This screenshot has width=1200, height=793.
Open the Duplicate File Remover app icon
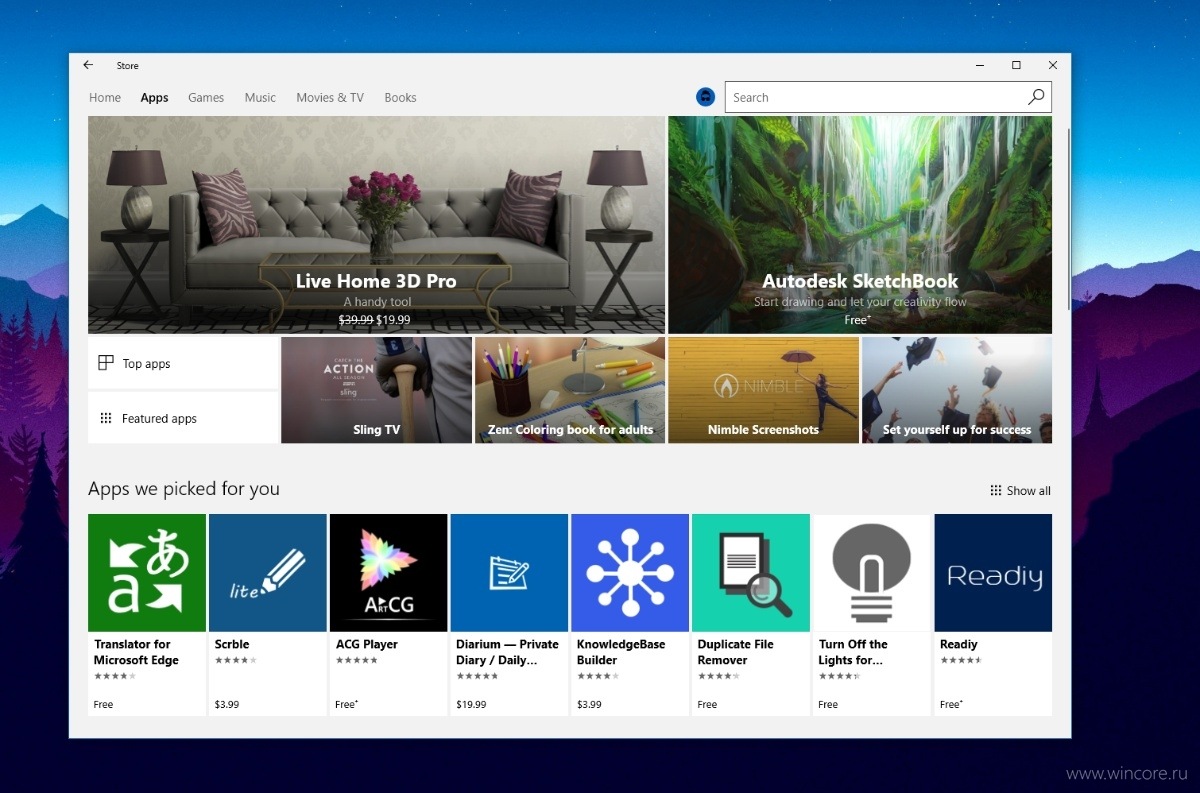[751, 573]
